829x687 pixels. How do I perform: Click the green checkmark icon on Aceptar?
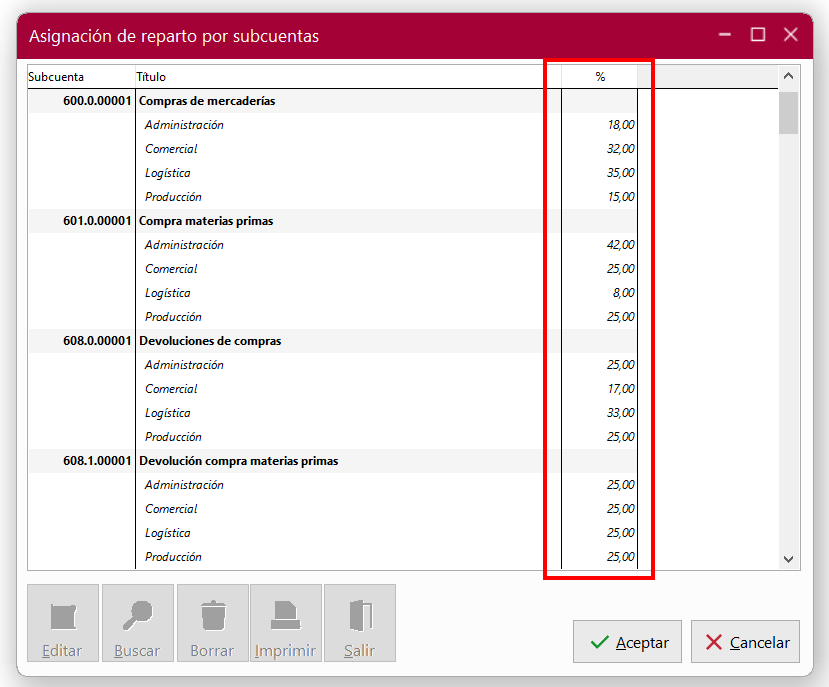597,641
